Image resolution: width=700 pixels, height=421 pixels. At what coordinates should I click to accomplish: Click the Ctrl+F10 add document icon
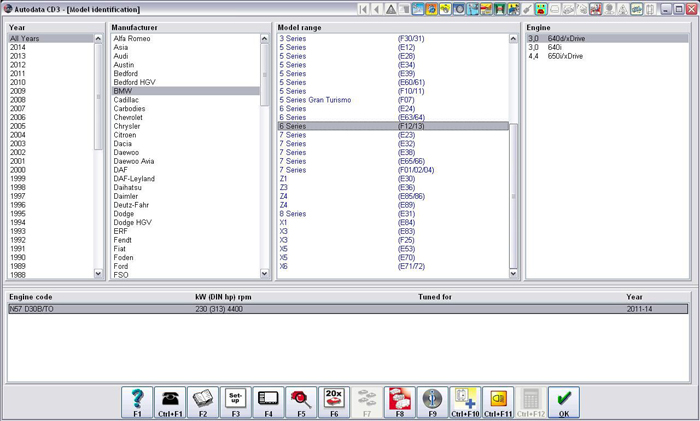tap(465, 402)
